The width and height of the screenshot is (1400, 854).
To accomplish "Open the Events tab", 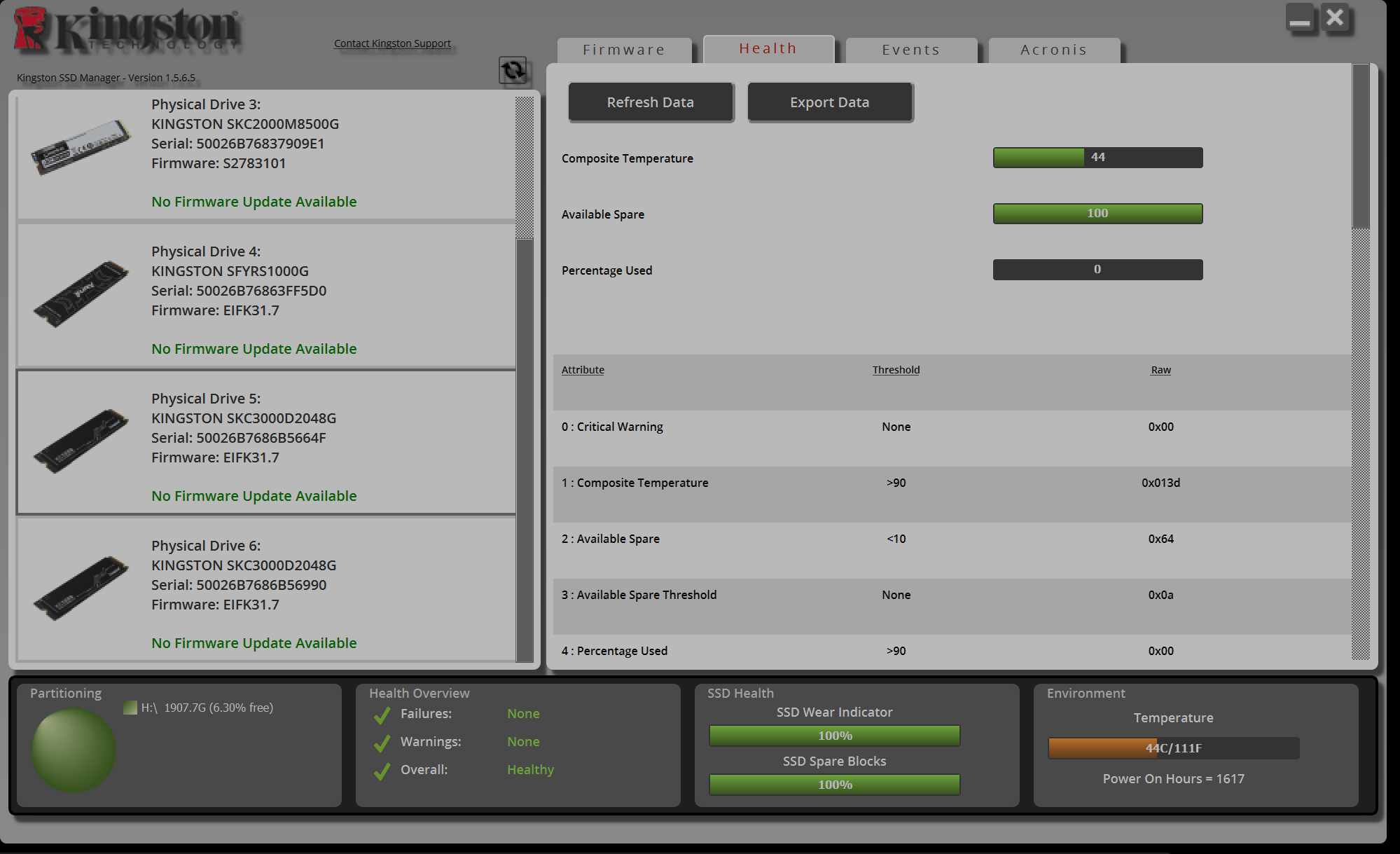I will tap(911, 50).
